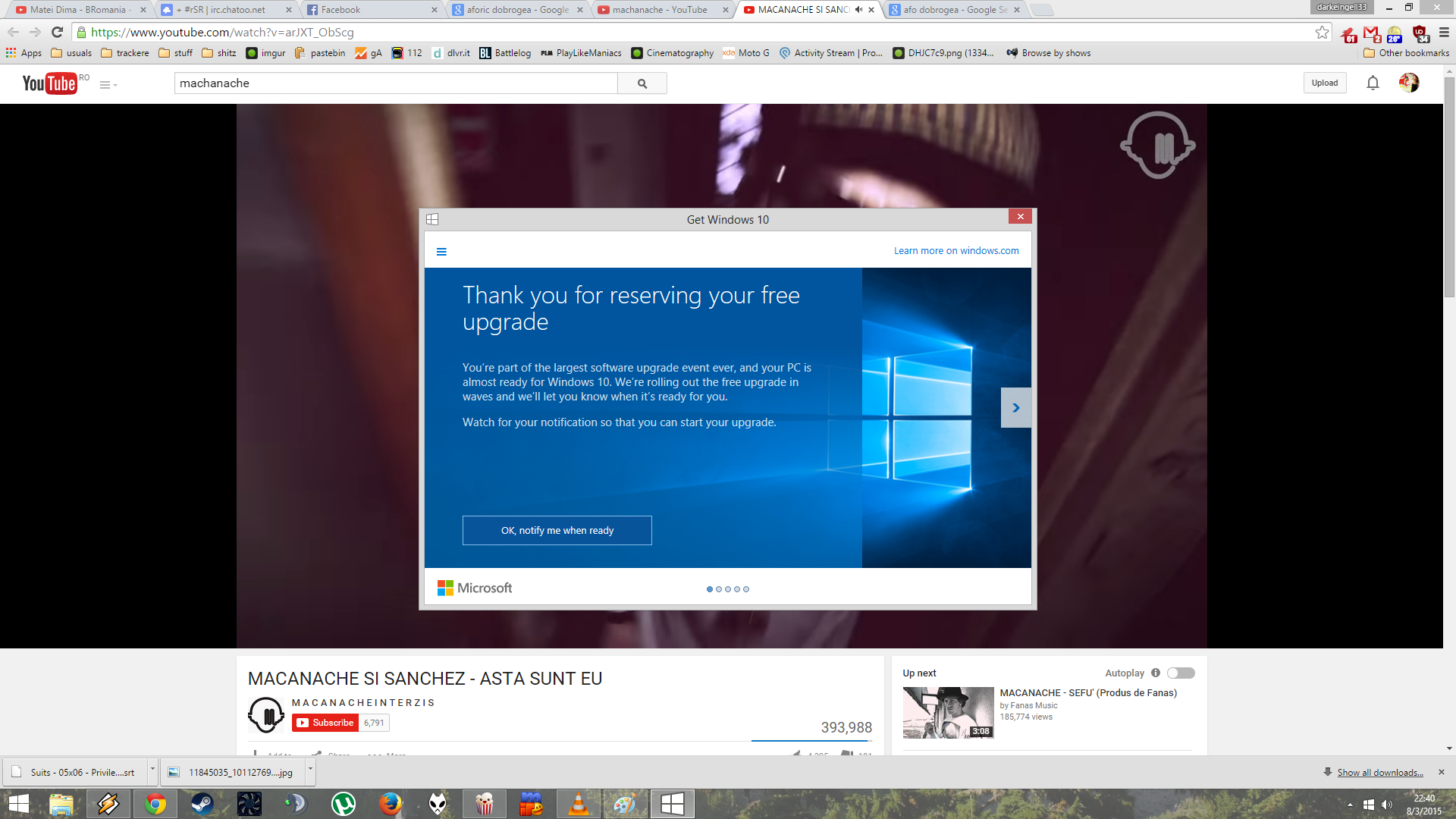
Task: Click the YouTube logo
Action: 50,83
